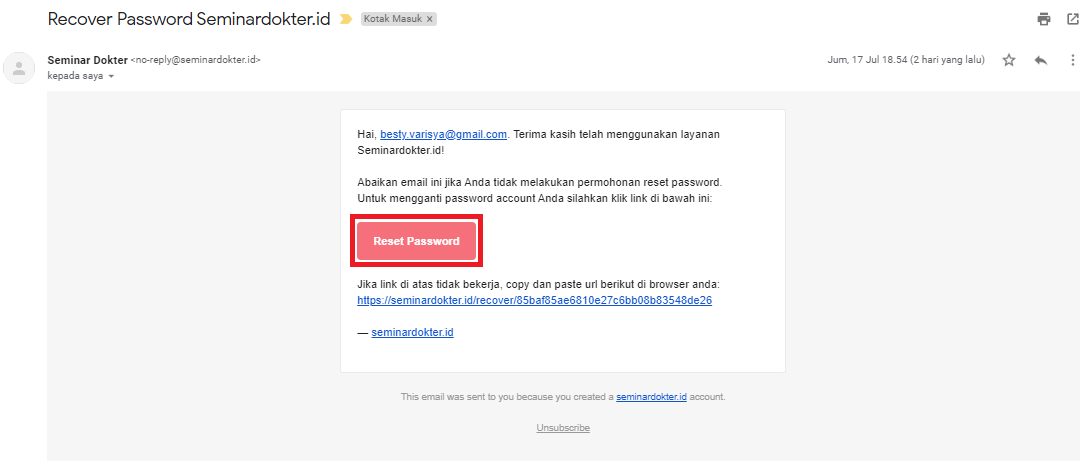Click the sender name Seminar Dokter
The width and height of the screenshot is (1085, 461).
pos(87,60)
